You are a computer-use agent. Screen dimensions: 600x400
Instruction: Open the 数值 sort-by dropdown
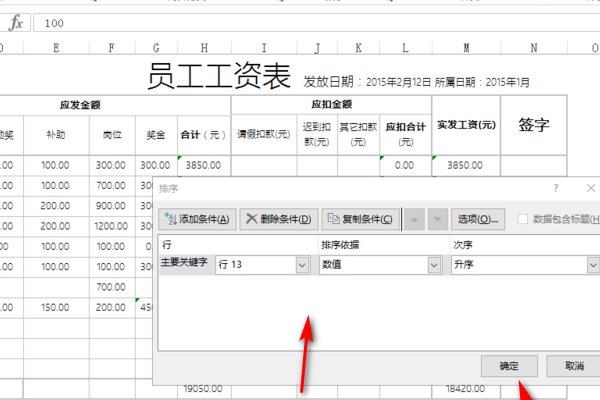click(434, 264)
